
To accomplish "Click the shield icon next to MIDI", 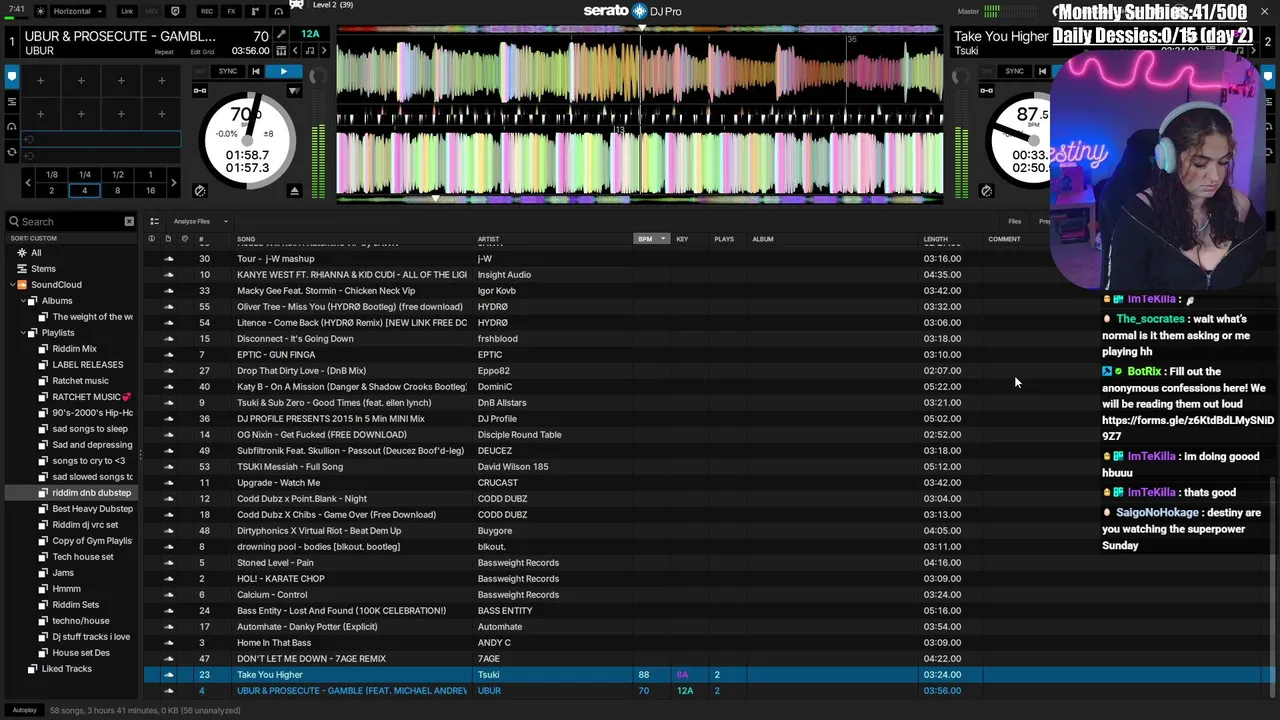I will (176, 11).
